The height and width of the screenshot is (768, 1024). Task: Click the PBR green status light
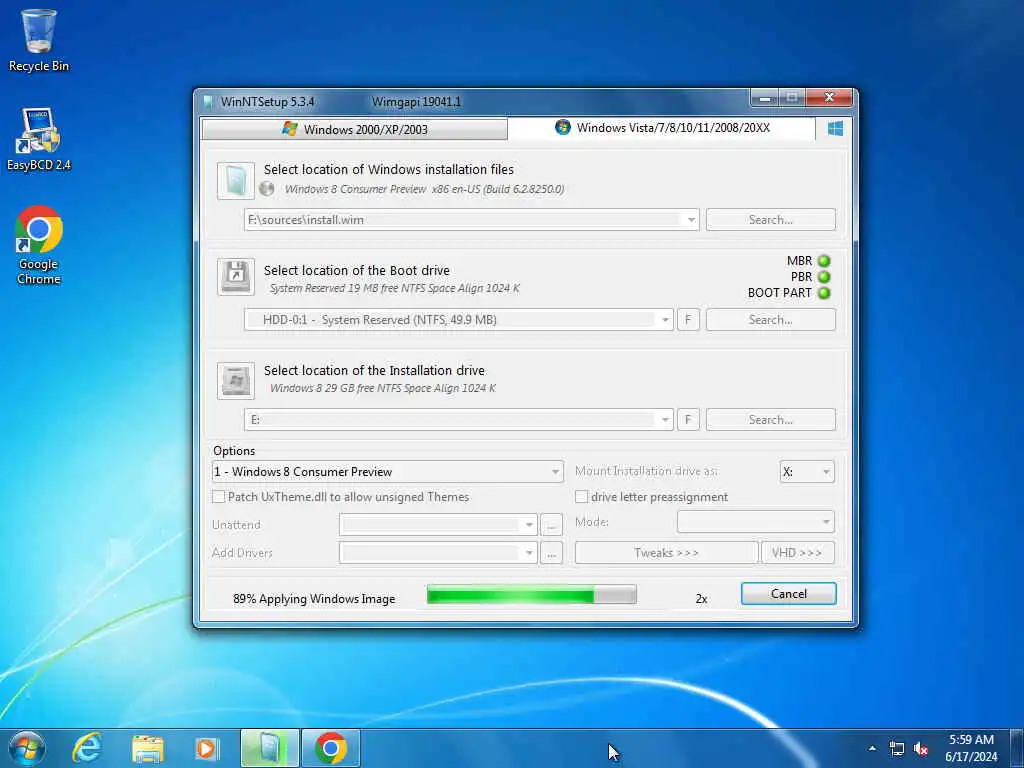tap(824, 277)
